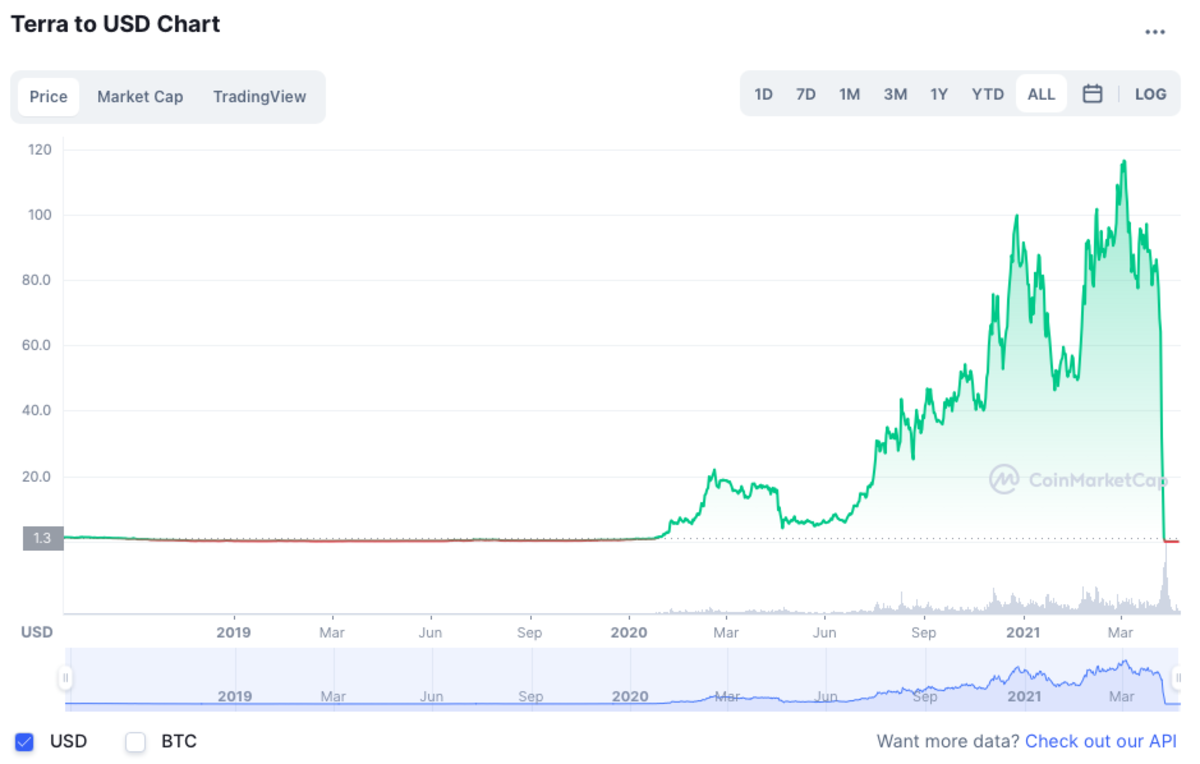Open the Check out our API link

[x=1100, y=741]
